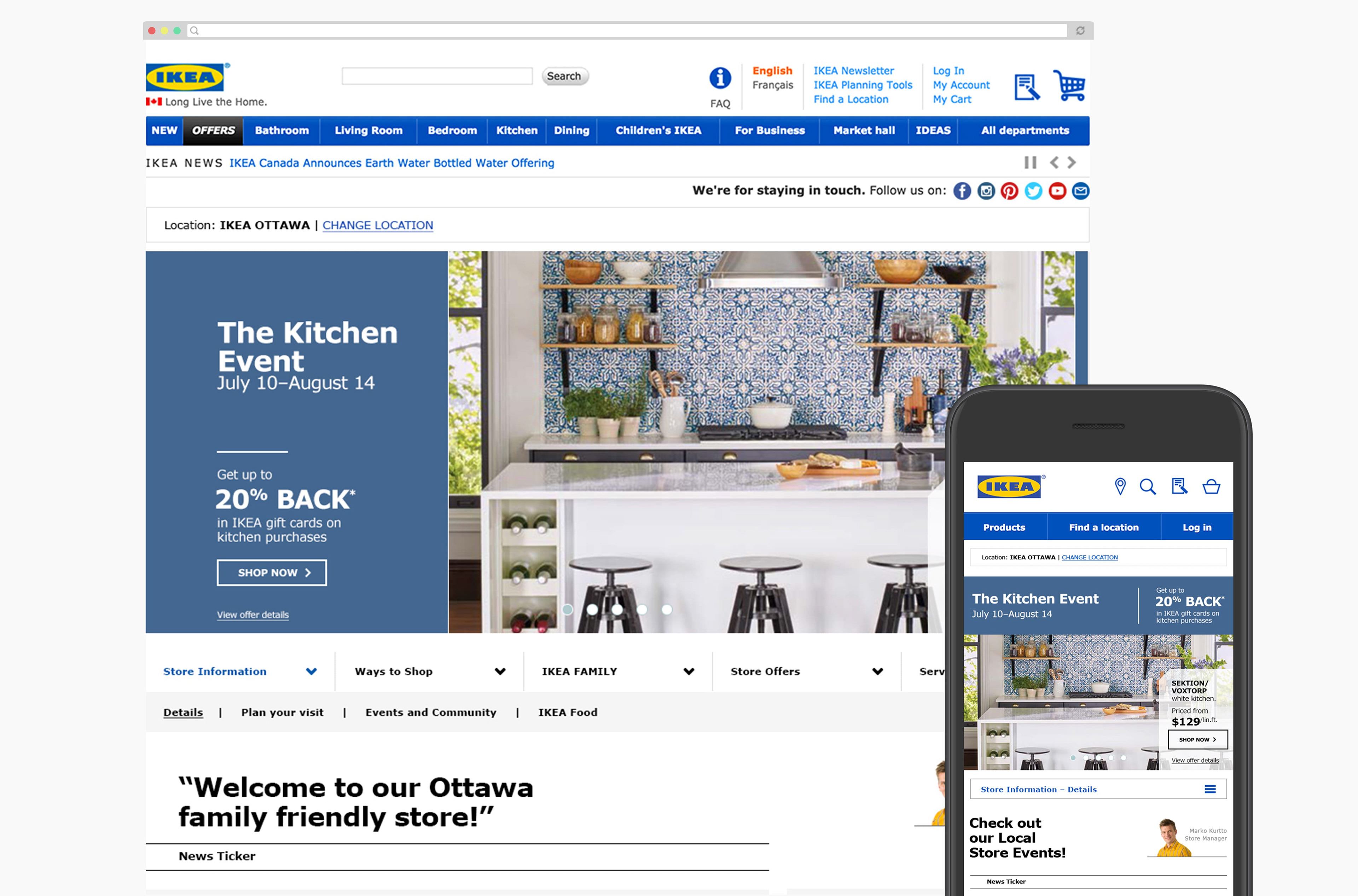Click desktop View offer details link

pyautogui.click(x=253, y=615)
